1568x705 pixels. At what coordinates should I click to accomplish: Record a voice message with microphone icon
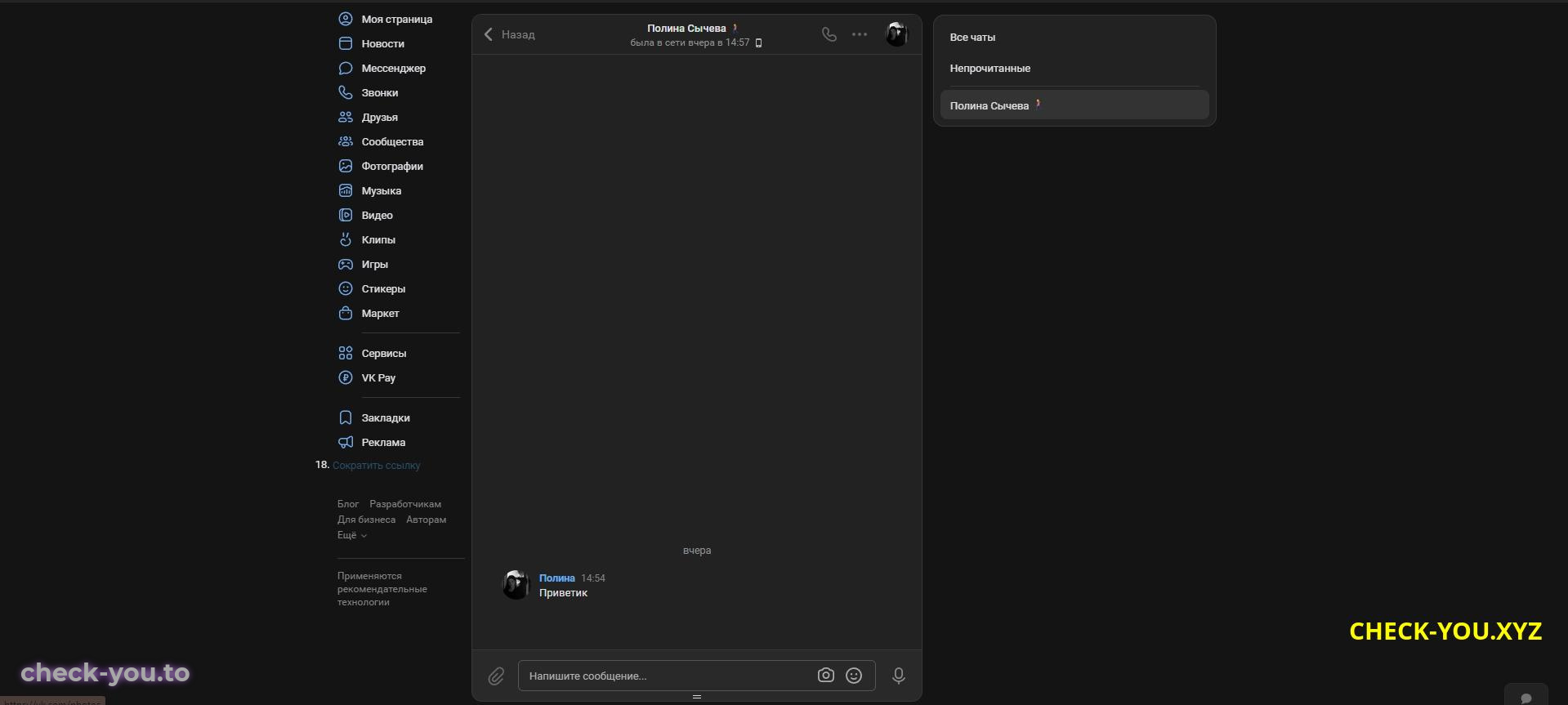[899, 676]
